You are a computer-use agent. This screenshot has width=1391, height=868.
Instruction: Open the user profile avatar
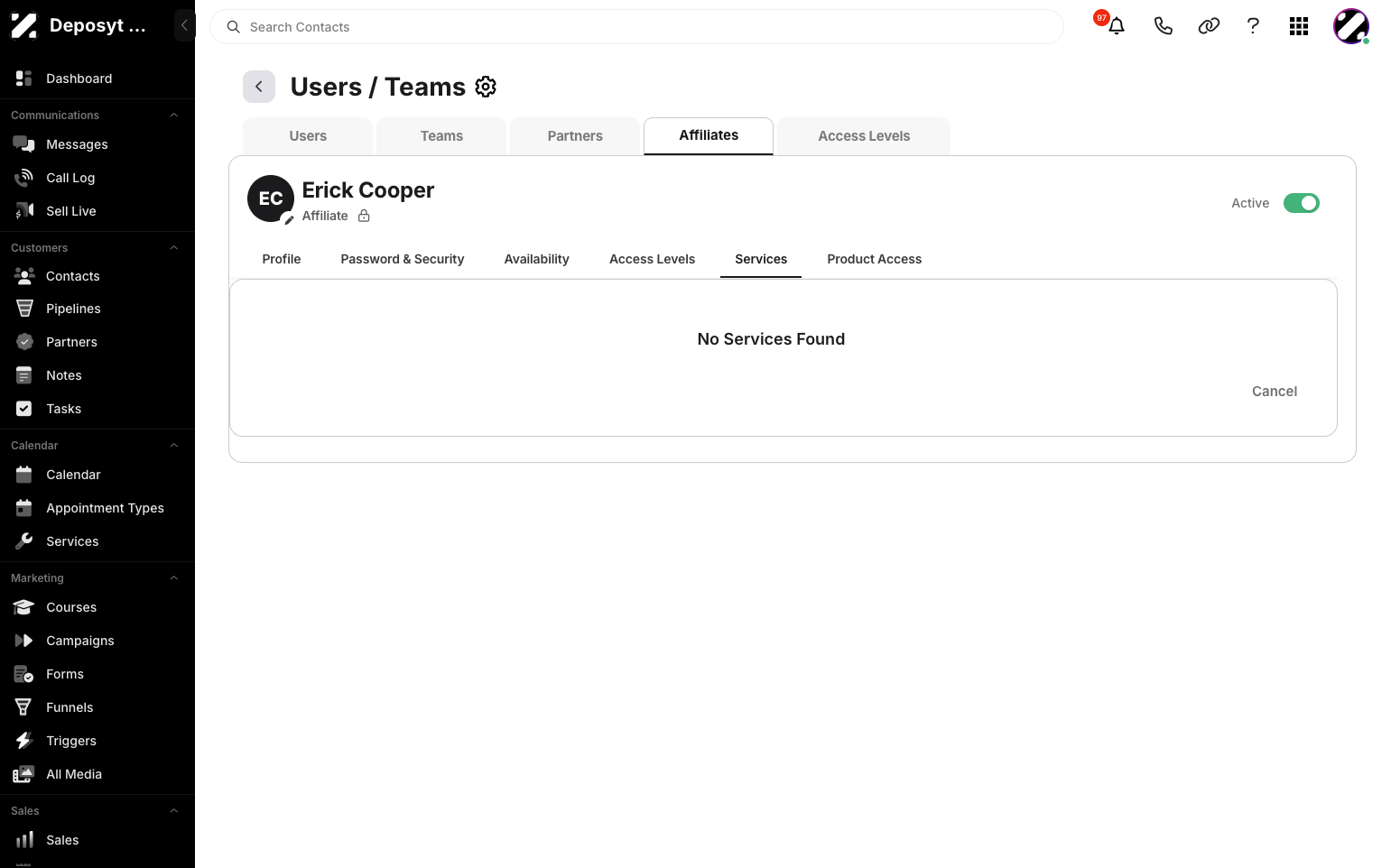coord(1351,26)
